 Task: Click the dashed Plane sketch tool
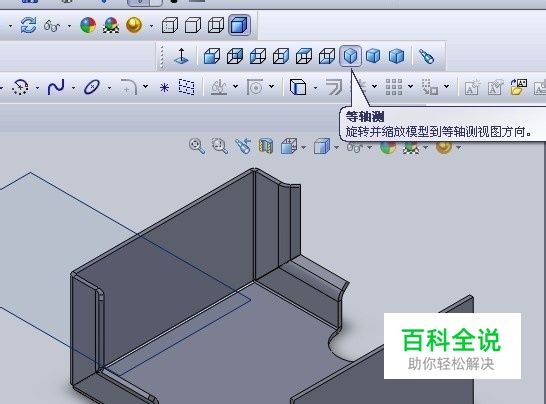click(187, 87)
